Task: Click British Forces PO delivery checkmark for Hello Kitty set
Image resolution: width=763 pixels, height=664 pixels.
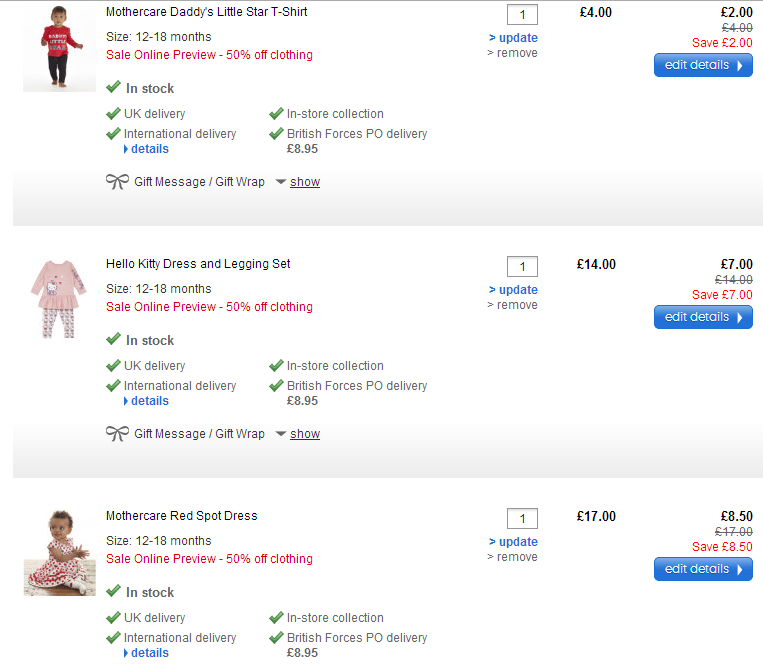Action: click(x=276, y=385)
